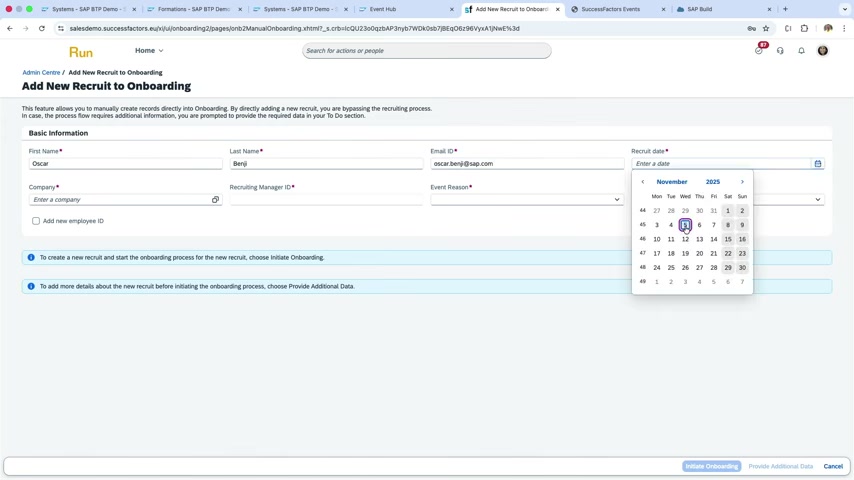Click week number 47 in calendar
The width and height of the screenshot is (854, 480).
643,253
